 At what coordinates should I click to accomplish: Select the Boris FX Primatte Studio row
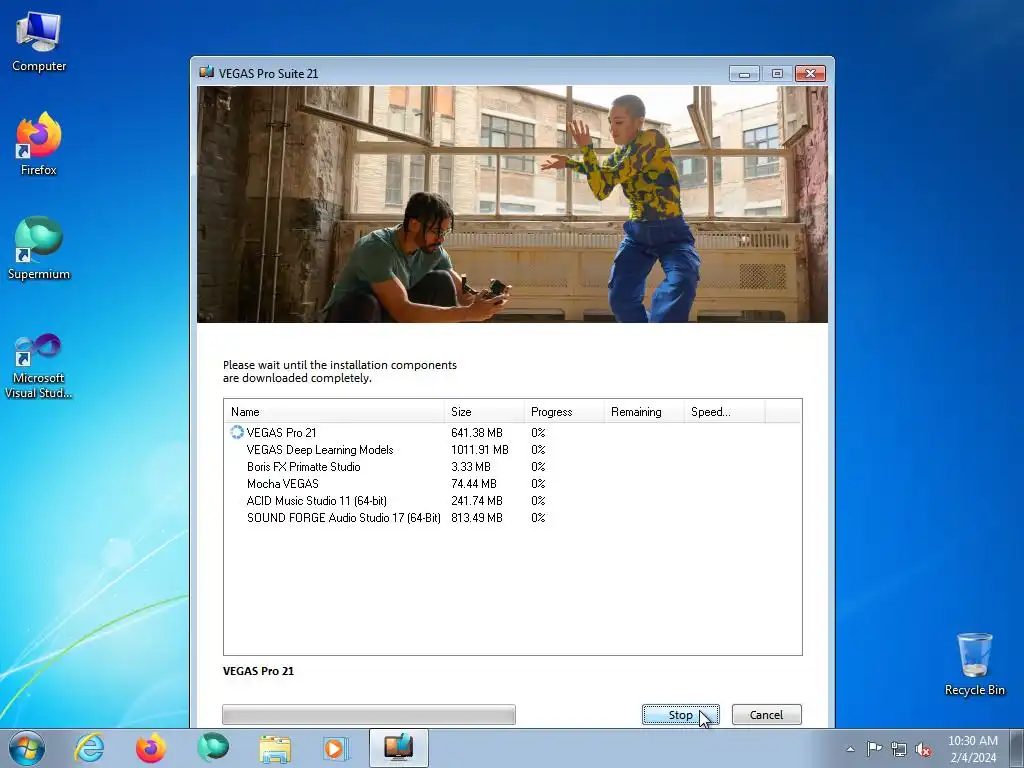click(512, 466)
